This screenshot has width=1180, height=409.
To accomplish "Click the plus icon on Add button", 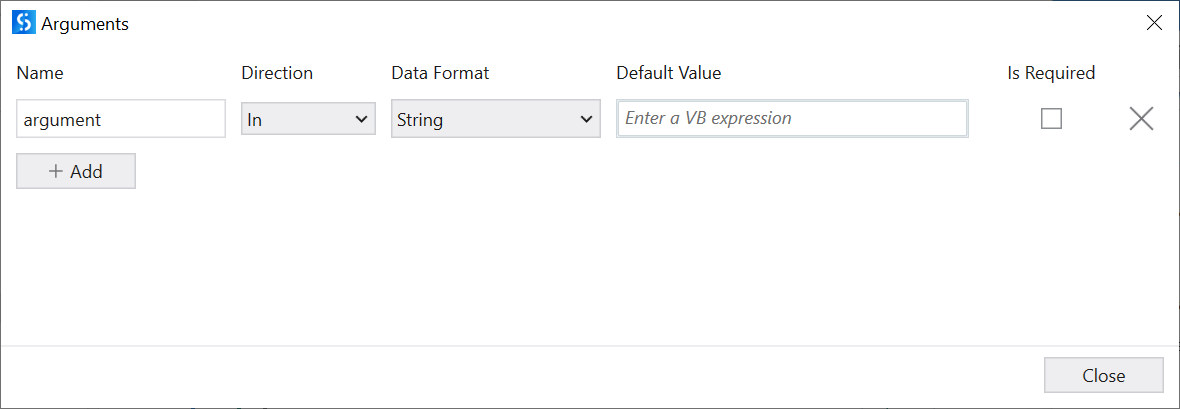I will click(x=56, y=171).
